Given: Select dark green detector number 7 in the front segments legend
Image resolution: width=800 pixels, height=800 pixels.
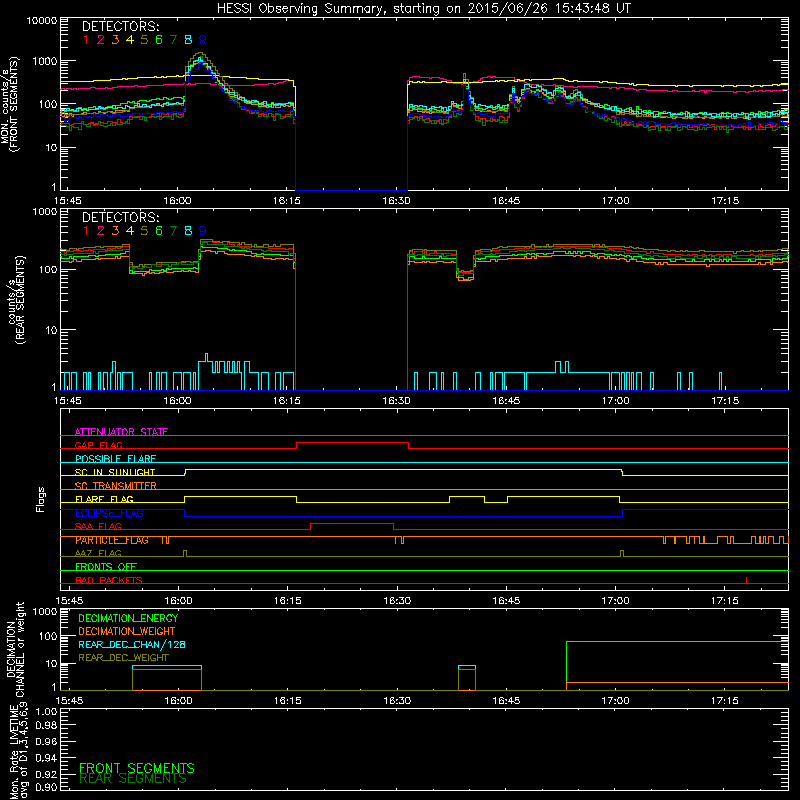Looking at the screenshot, I should (173, 40).
